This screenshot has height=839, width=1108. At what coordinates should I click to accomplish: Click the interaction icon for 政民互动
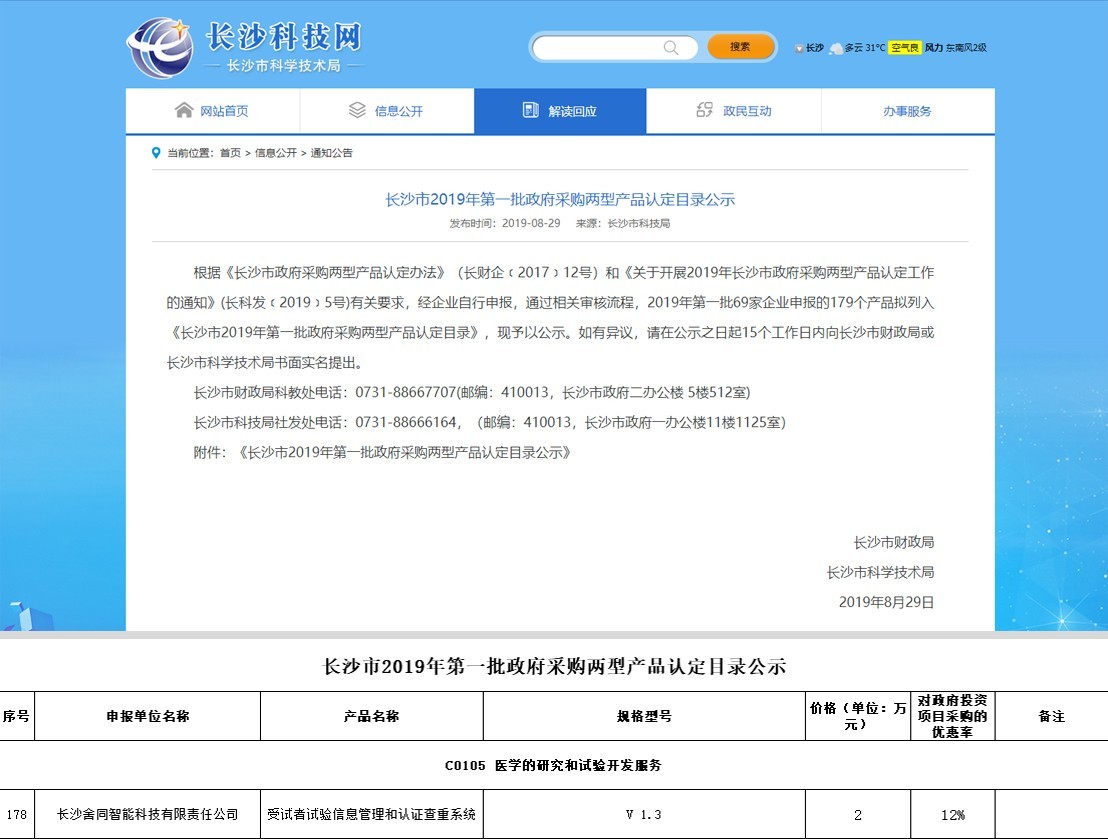[705, 110]
